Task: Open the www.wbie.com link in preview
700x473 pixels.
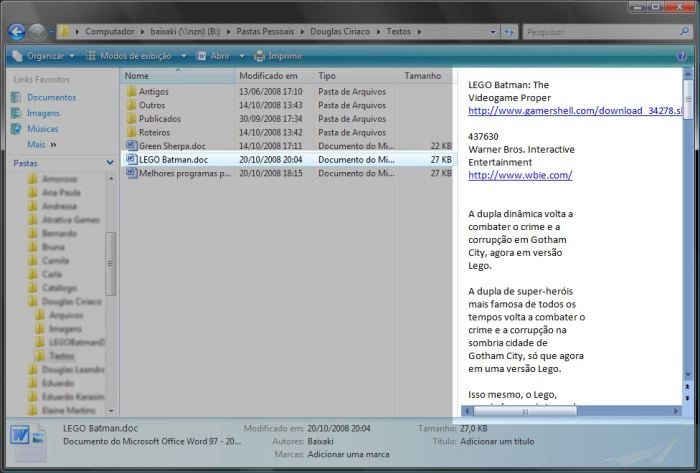Action: click(520, 175)
